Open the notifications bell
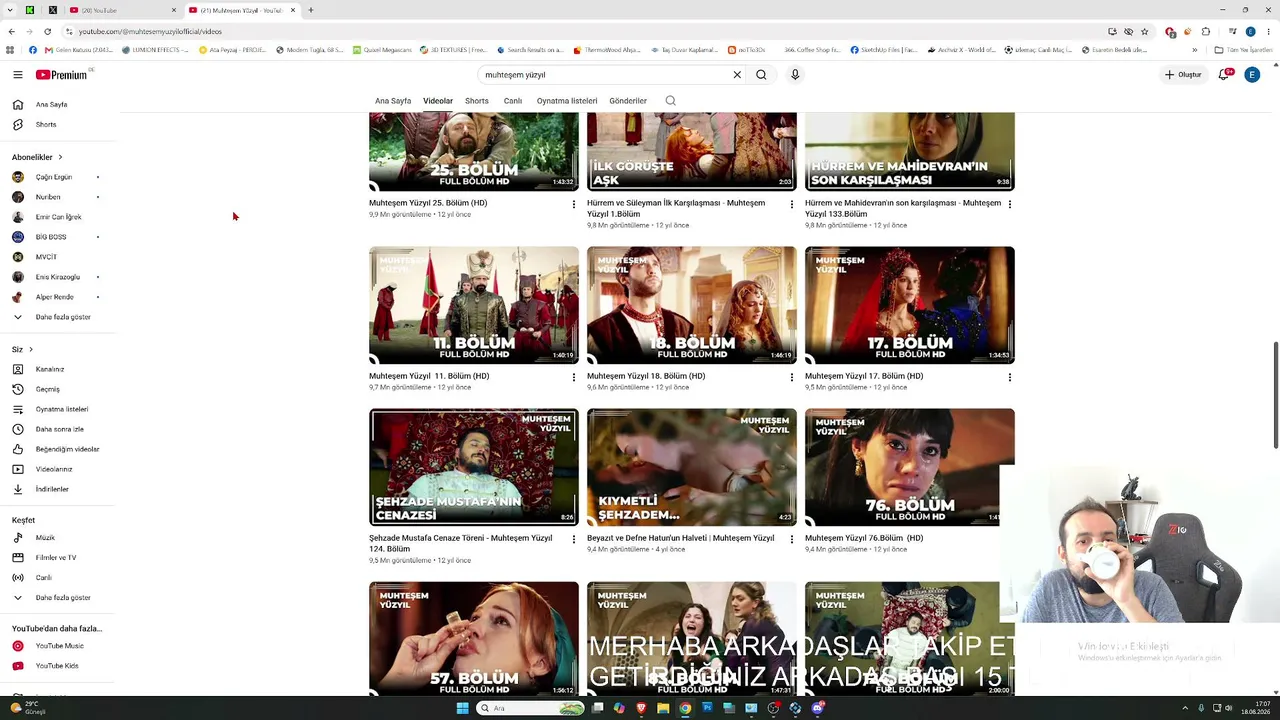Viewport: 1280px width, 720px height. click(x=1223, y=75)
